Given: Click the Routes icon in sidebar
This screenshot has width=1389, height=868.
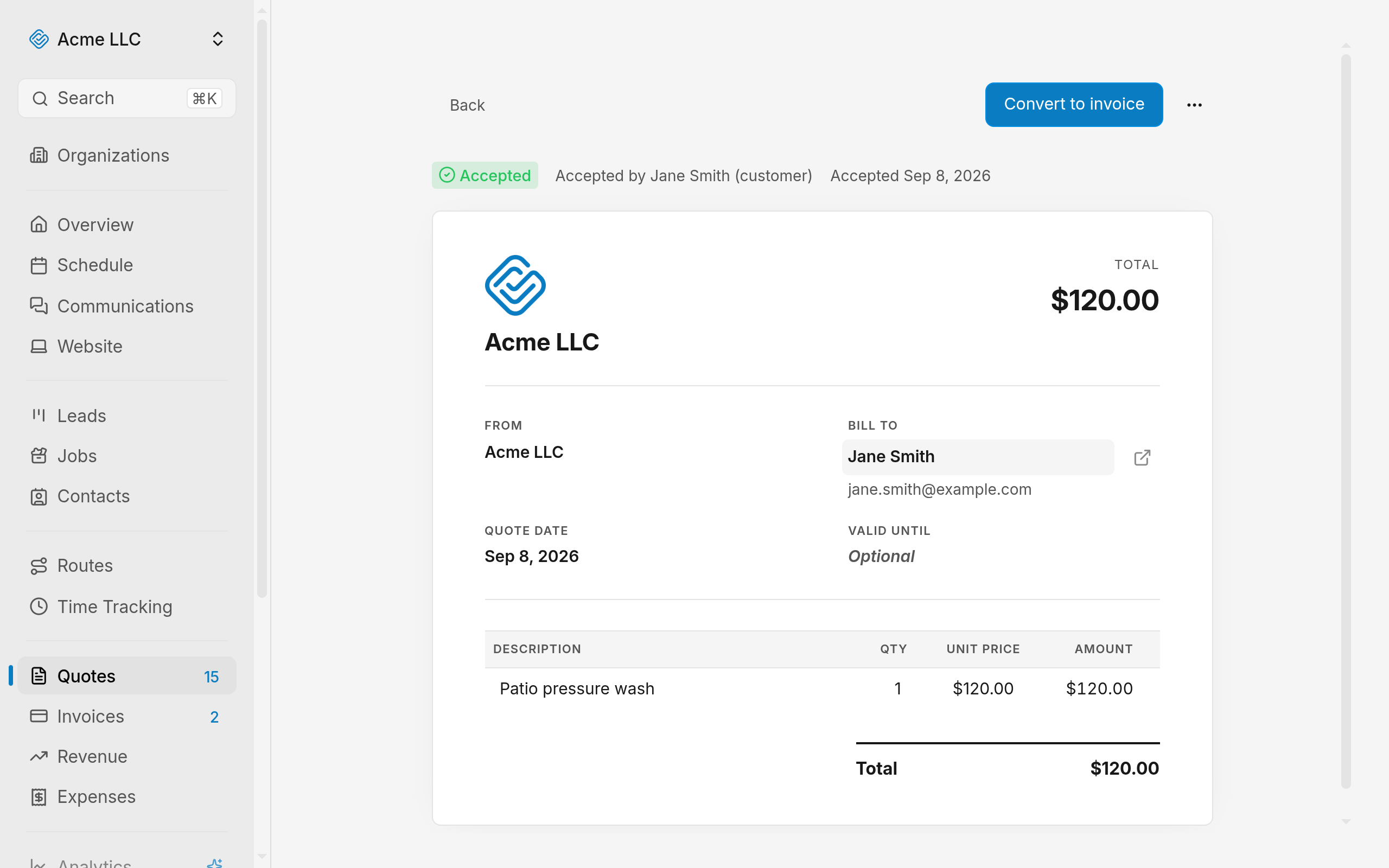Looking at the screenshot, I should click(39, 565).
